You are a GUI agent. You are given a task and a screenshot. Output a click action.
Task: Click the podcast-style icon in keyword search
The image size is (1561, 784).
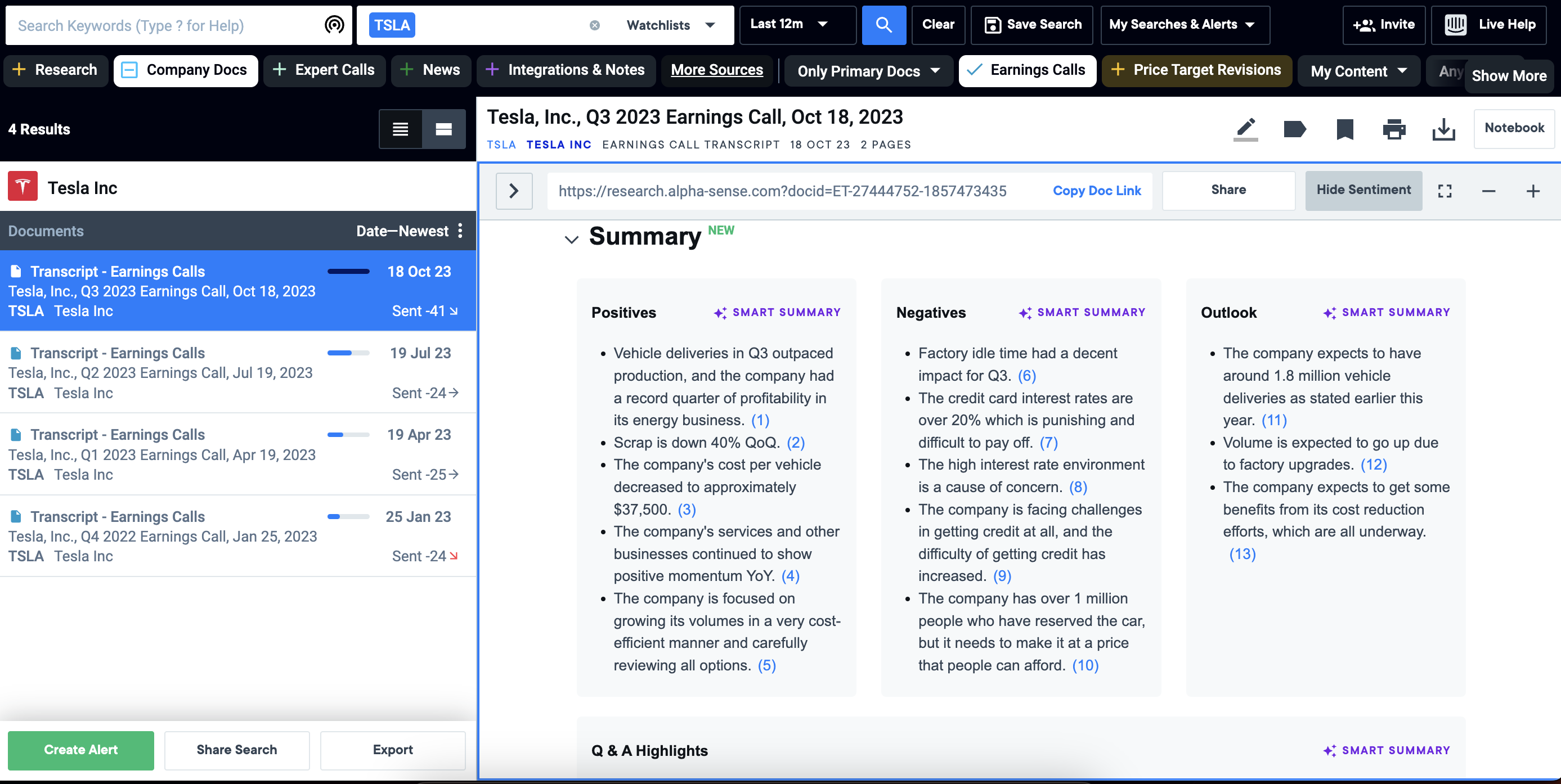pyautogui.click(x=334, y=25)
